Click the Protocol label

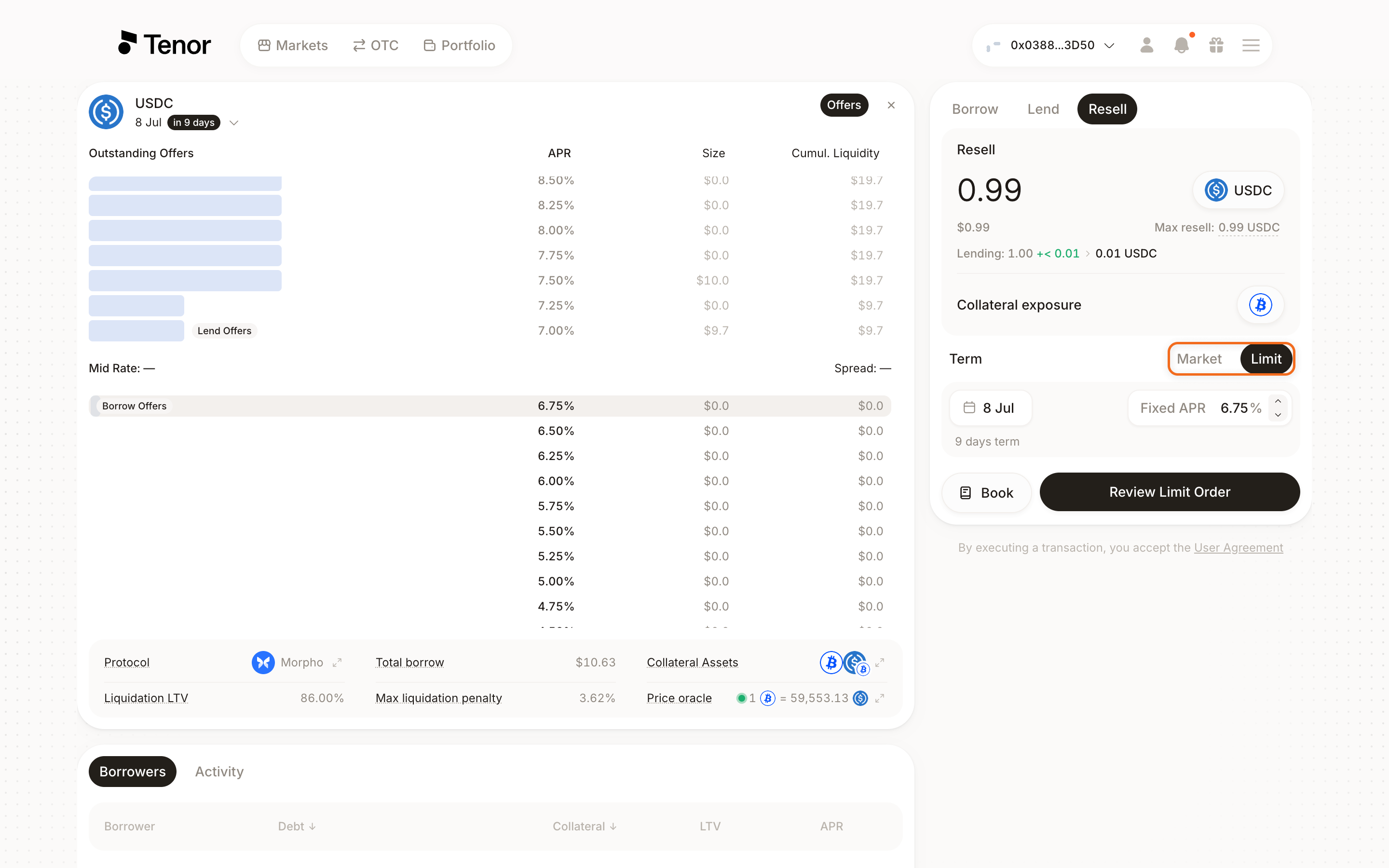[126, 663]
